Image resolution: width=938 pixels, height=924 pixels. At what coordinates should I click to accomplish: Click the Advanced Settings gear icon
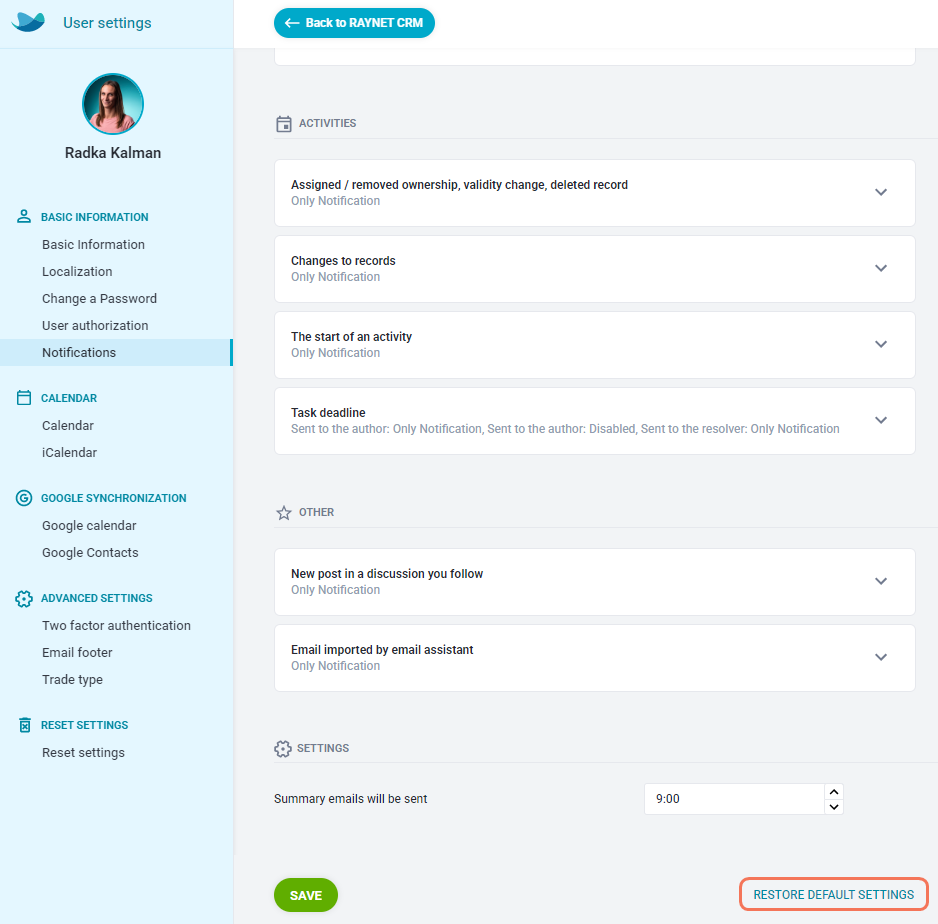tap(24, 598)
